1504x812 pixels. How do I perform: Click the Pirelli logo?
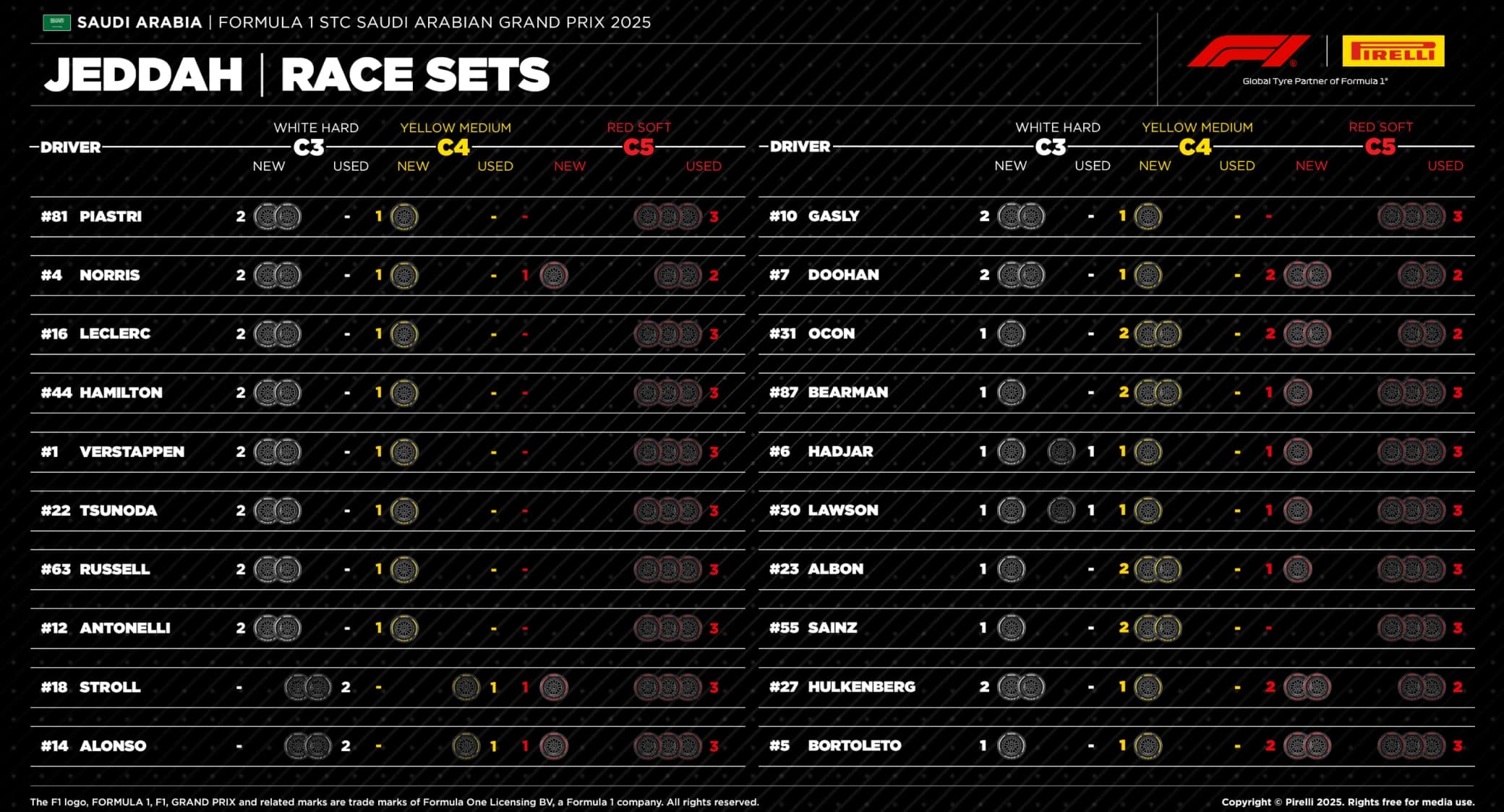click(1393, 51)
